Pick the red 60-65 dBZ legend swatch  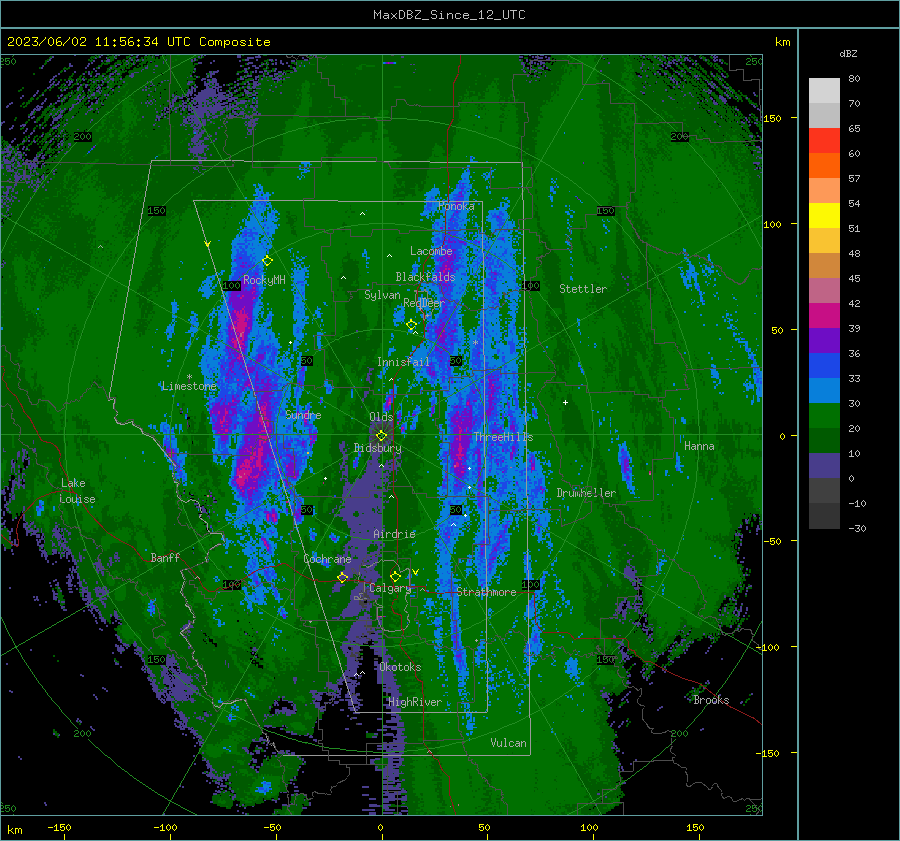[824, 141]
